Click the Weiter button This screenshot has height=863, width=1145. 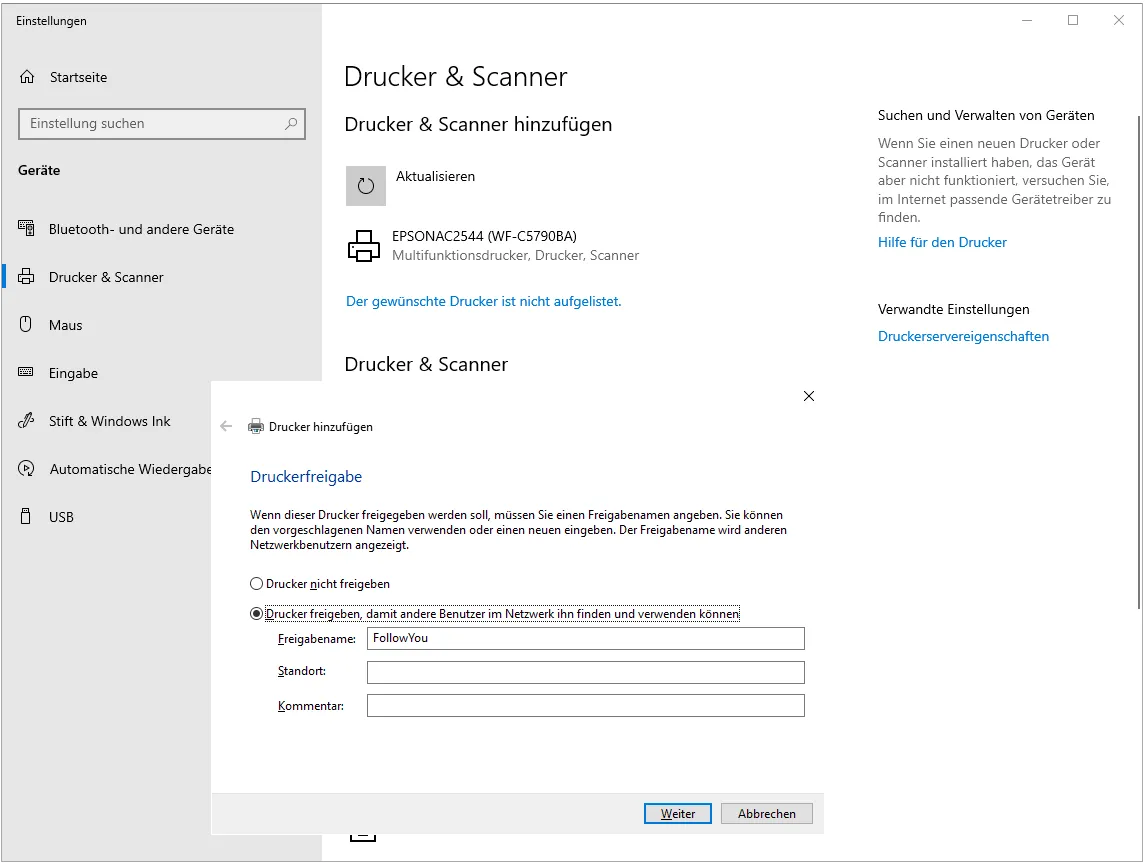(x=677, y=814)
